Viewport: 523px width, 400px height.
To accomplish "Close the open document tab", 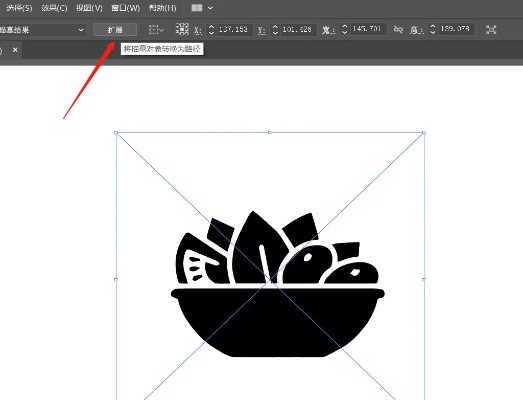I will pos(15,50).
